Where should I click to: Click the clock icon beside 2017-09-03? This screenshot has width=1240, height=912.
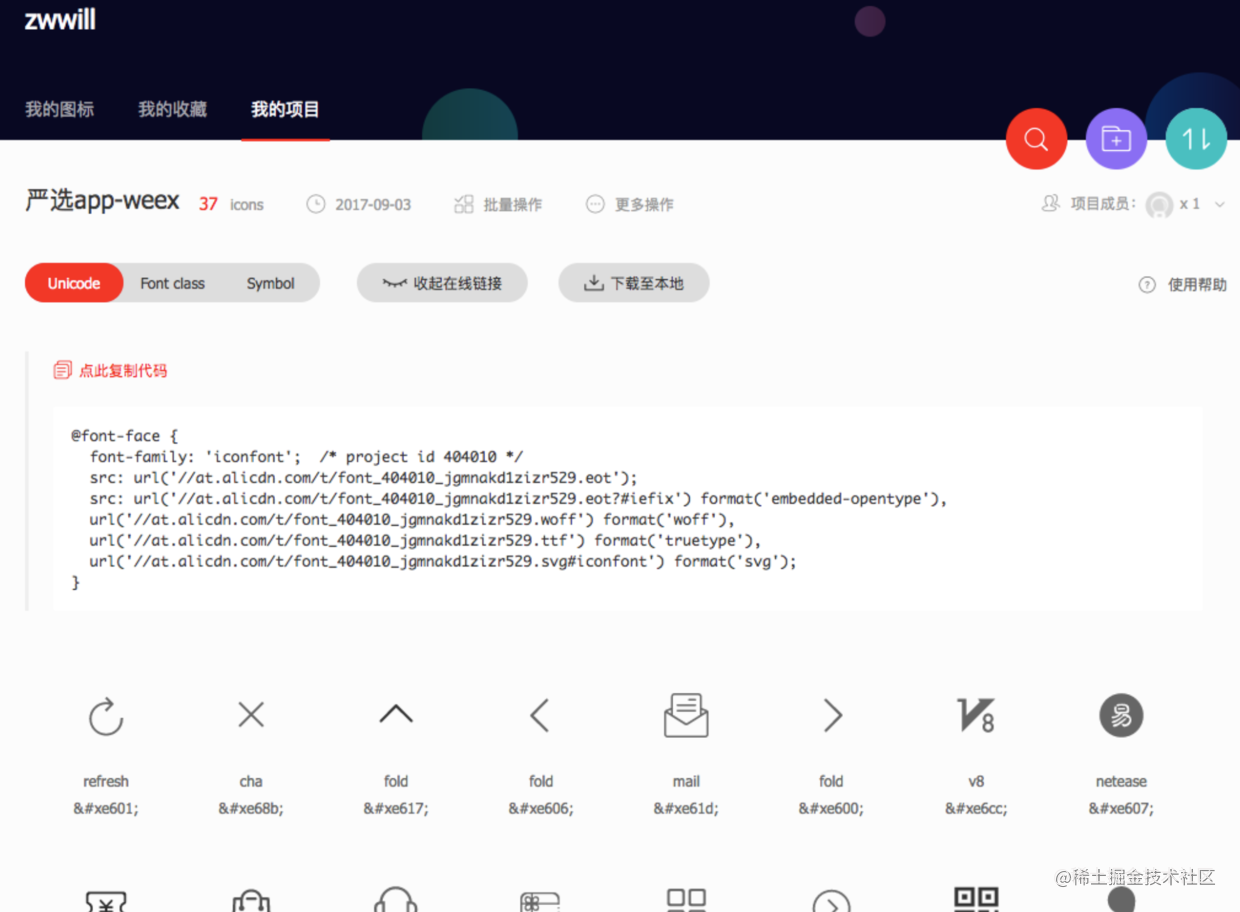point(316,204)
